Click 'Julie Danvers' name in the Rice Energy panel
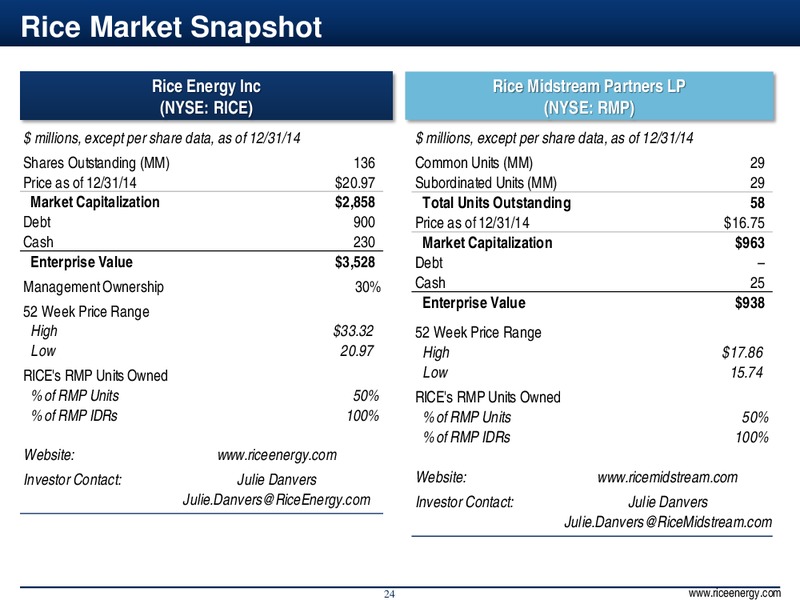The height and width of the screenshot is (600, 800). point(277,480)
